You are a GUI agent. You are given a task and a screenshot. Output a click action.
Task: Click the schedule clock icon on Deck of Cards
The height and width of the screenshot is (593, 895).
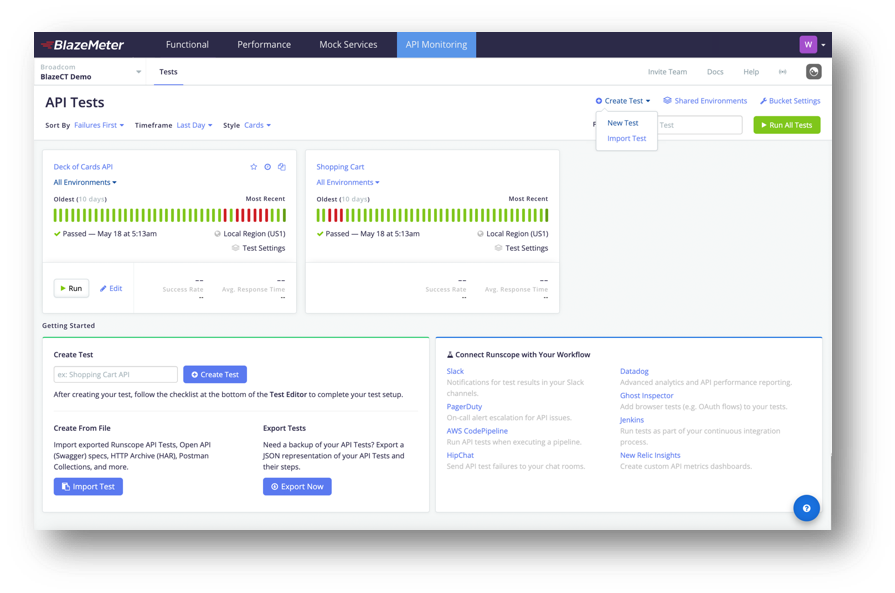click(x=268, y=167)
